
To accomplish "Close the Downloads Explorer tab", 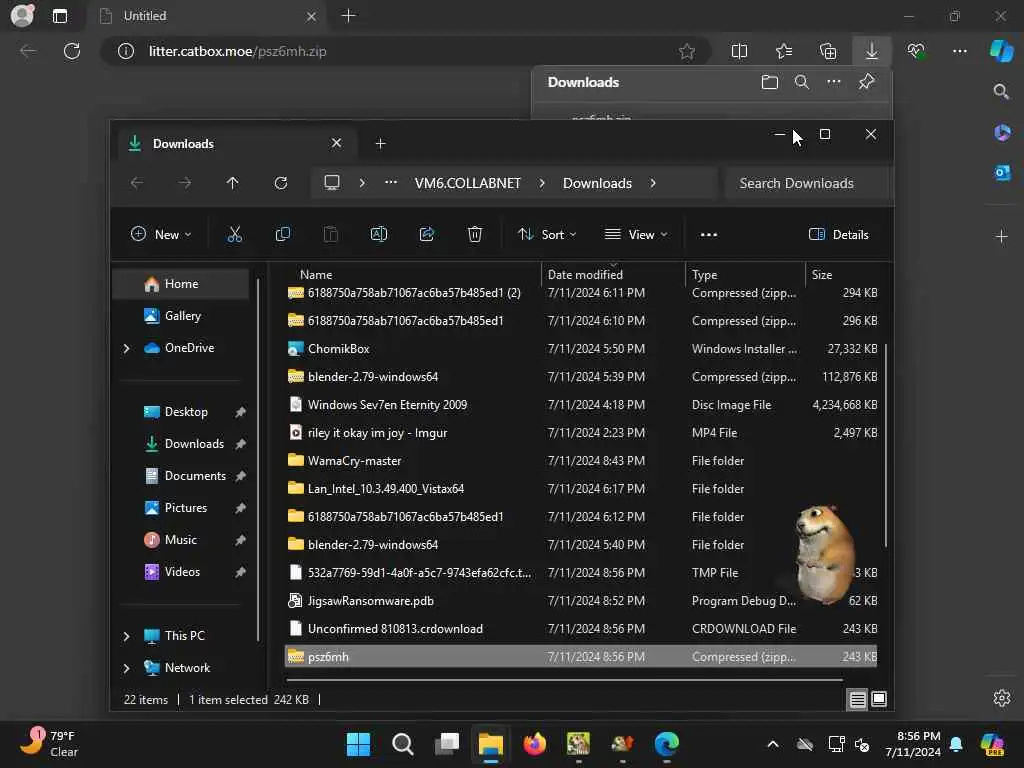I will click(336, 143).
